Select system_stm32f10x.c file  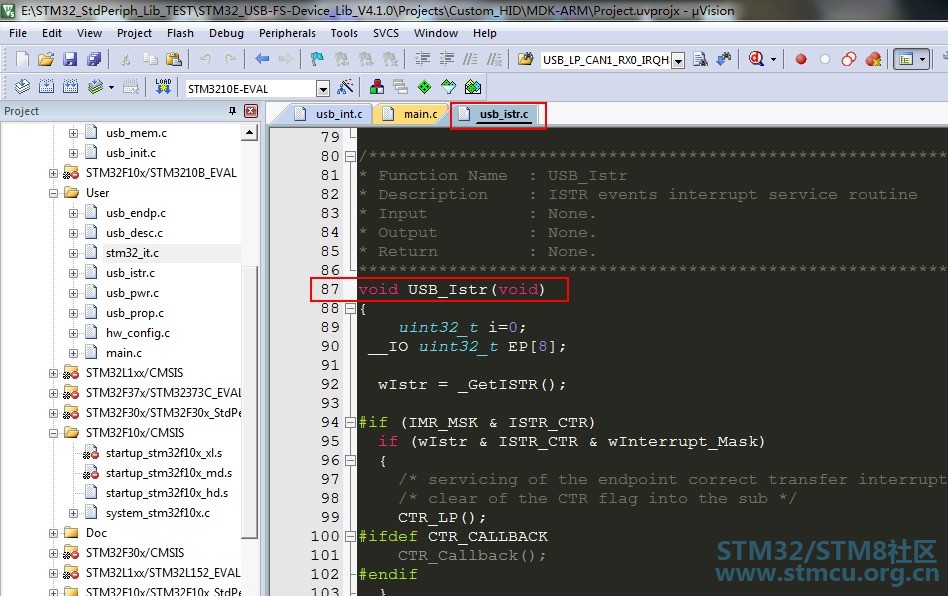click(x=158, y=513)
